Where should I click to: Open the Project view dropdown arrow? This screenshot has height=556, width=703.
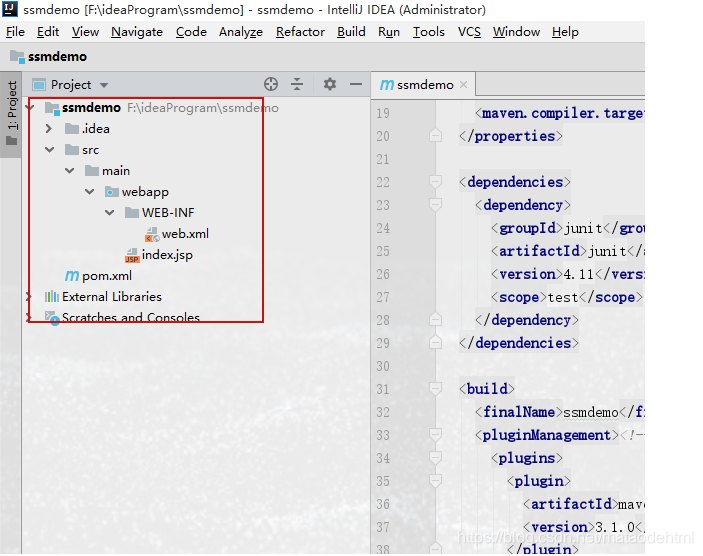(104, 85)
